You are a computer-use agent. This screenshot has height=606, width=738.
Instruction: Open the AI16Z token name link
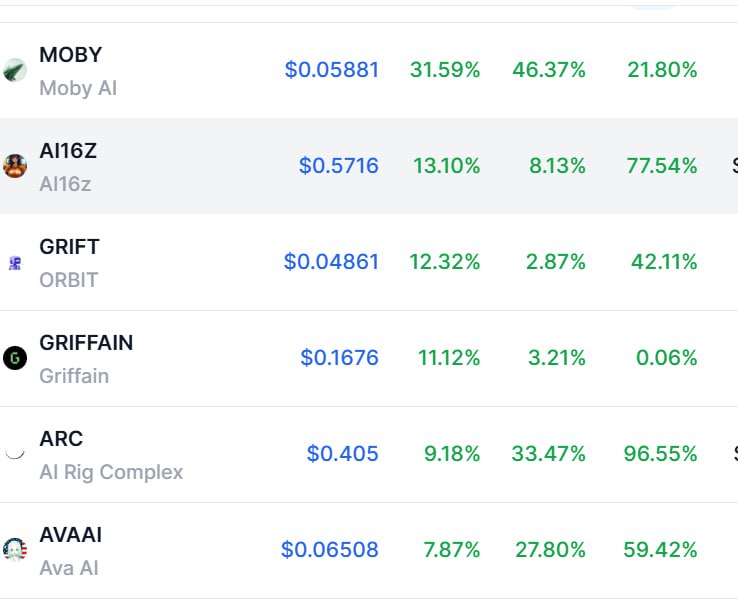point(68,151)
